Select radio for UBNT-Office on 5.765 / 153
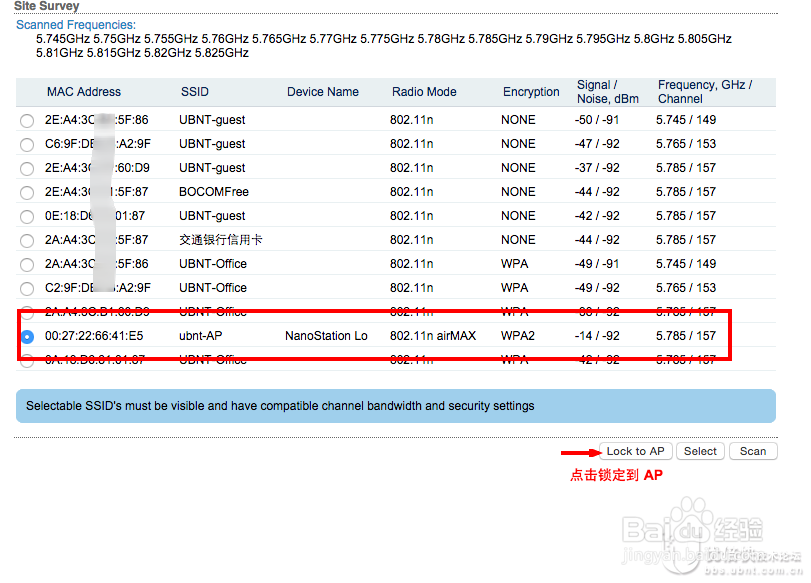Viewport: 811px width, 583px height. click(27, 288)
